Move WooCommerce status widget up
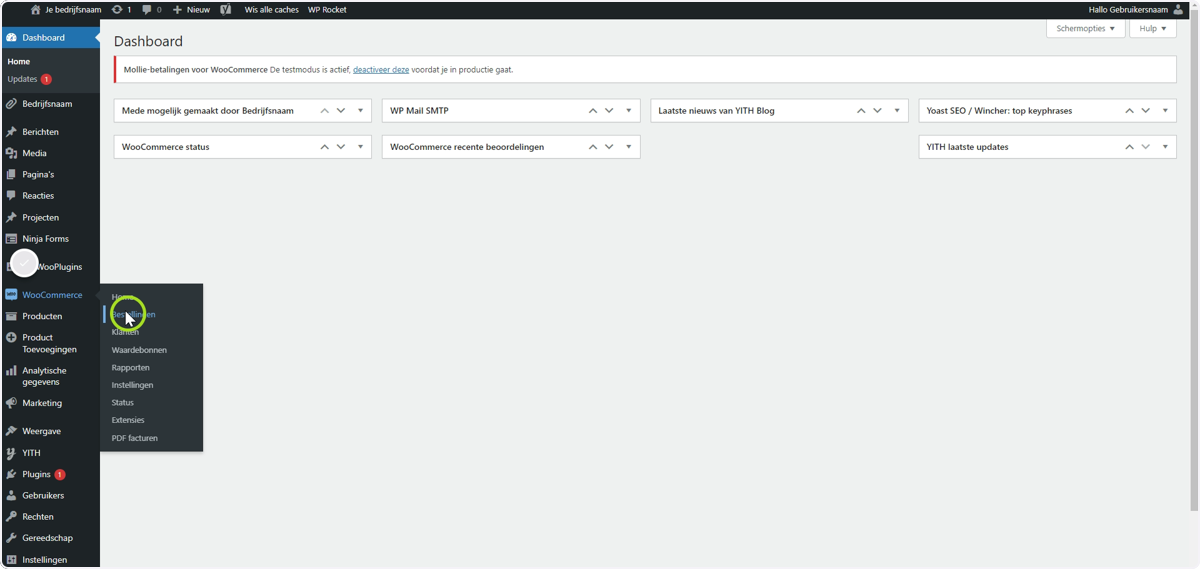Viewport: 1200px width, 569px height. (325, 147)
